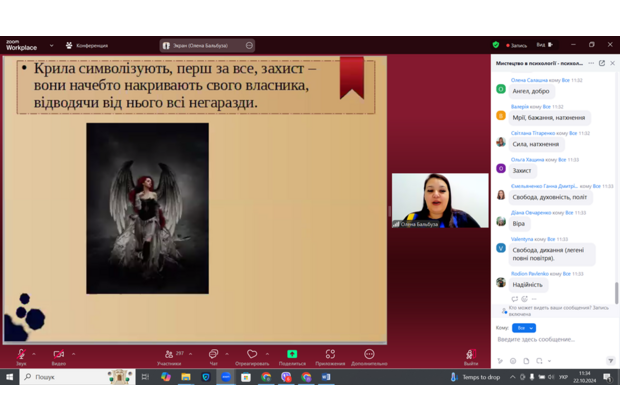The image size is (620, 420).
Task: Mute microphone using the Звук button
Action: click(21, 355)
